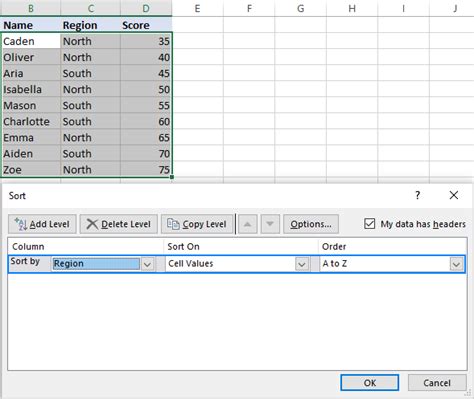Screen dimensions: 474x399
Task: Select the score cell 40
Action: click(146, 57)
